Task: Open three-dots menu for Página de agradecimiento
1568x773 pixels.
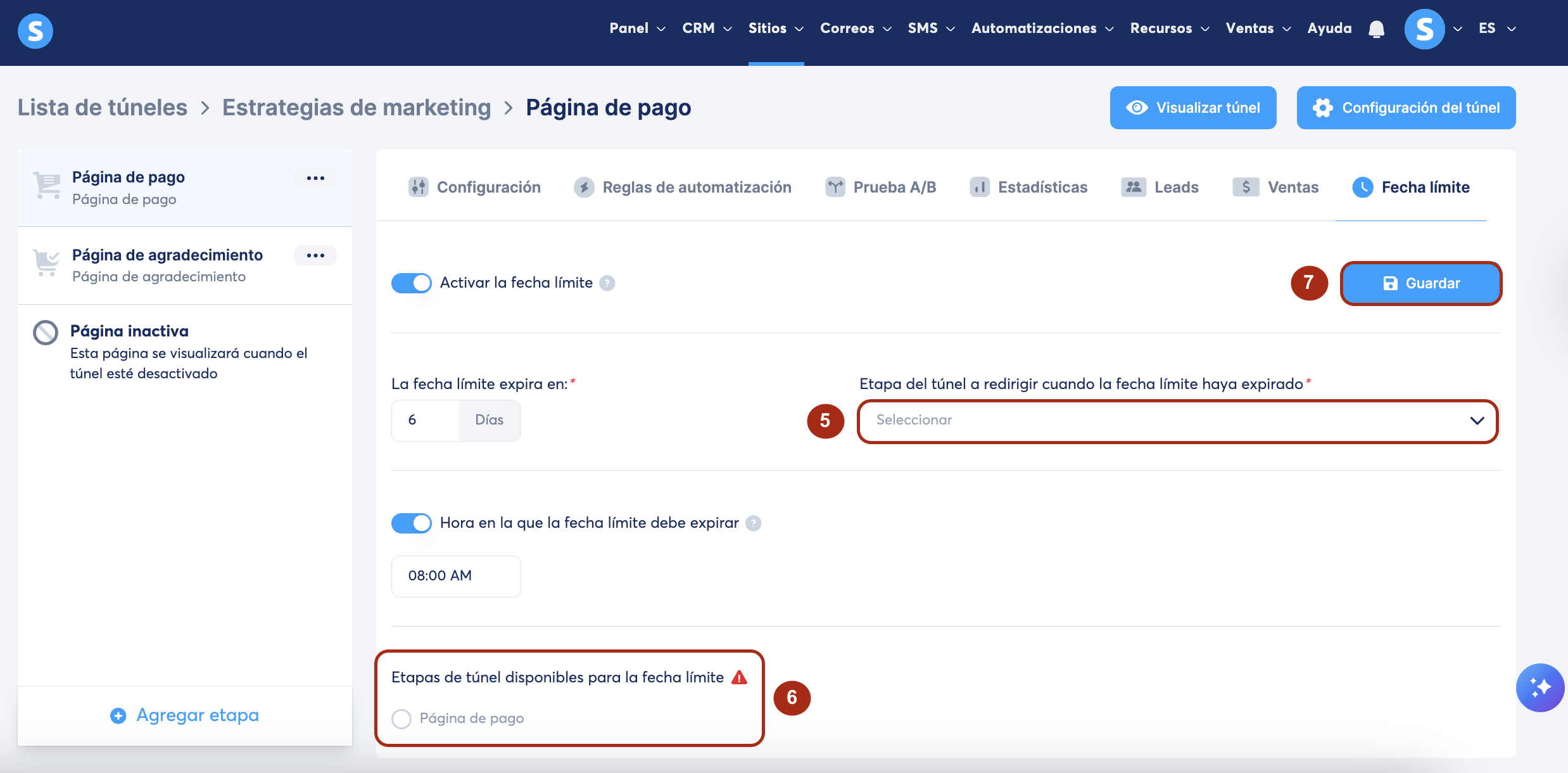Action: (315, 255)
